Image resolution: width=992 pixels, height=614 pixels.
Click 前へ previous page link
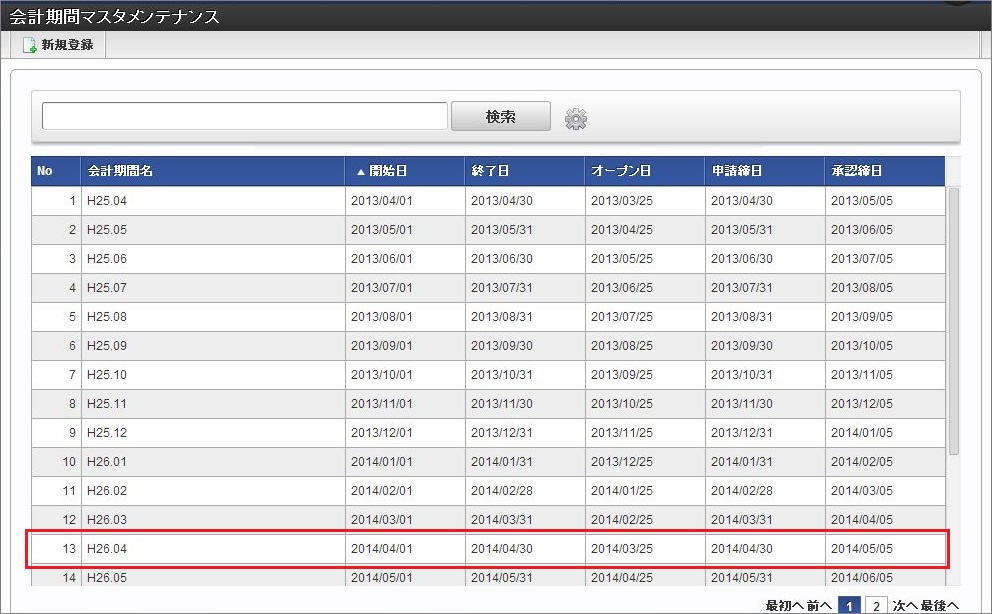[x=820, y=605]
